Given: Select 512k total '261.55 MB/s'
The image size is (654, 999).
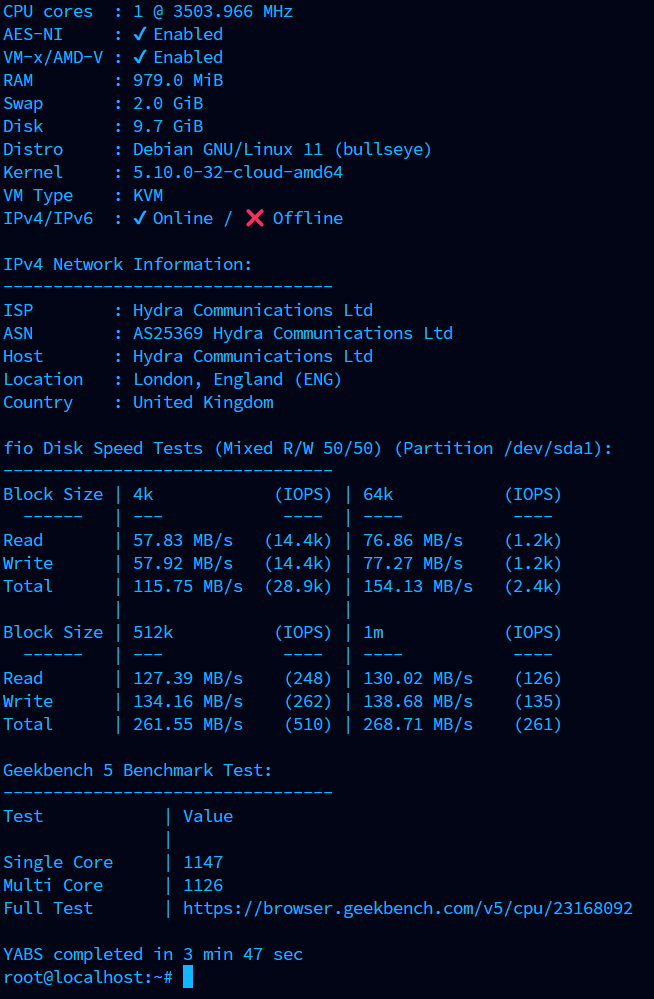Looking at the screenshot, I should (x=188, y=724).
